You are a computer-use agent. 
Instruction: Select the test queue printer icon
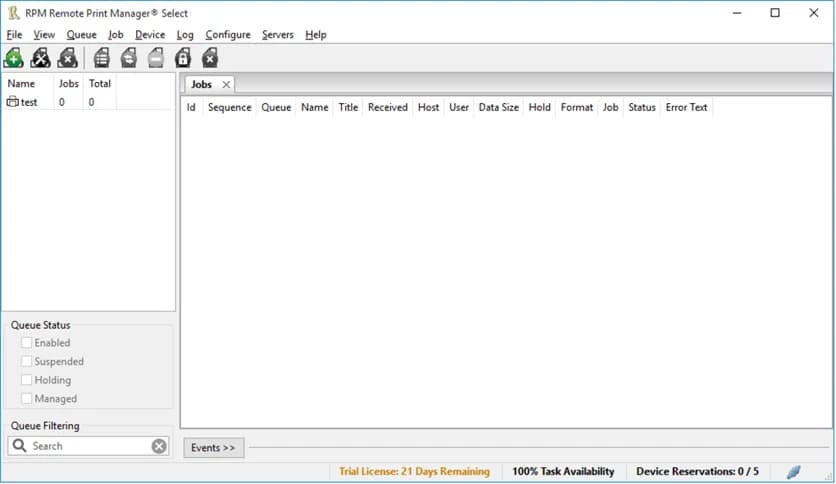(12, 101)
